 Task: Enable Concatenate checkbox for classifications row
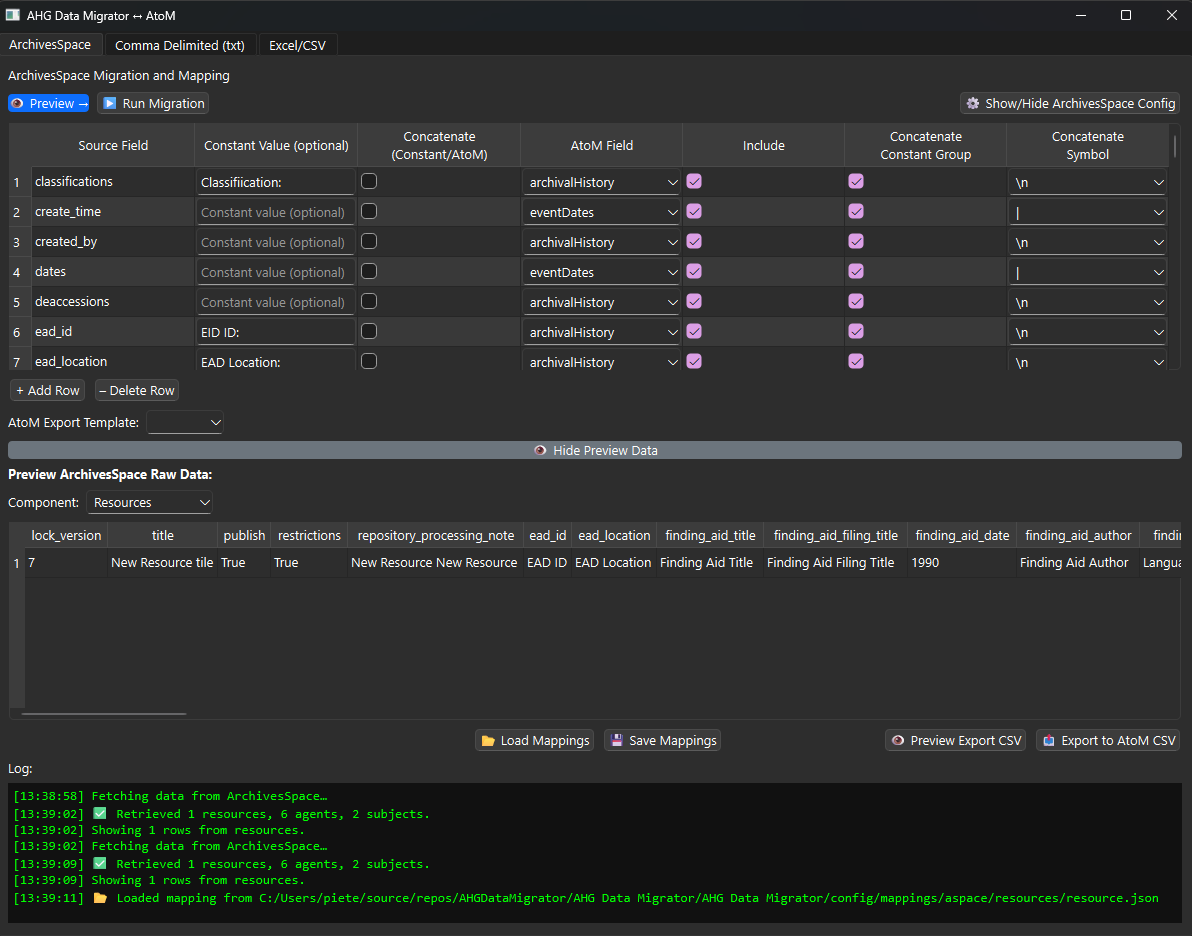[x=369, y=182]
